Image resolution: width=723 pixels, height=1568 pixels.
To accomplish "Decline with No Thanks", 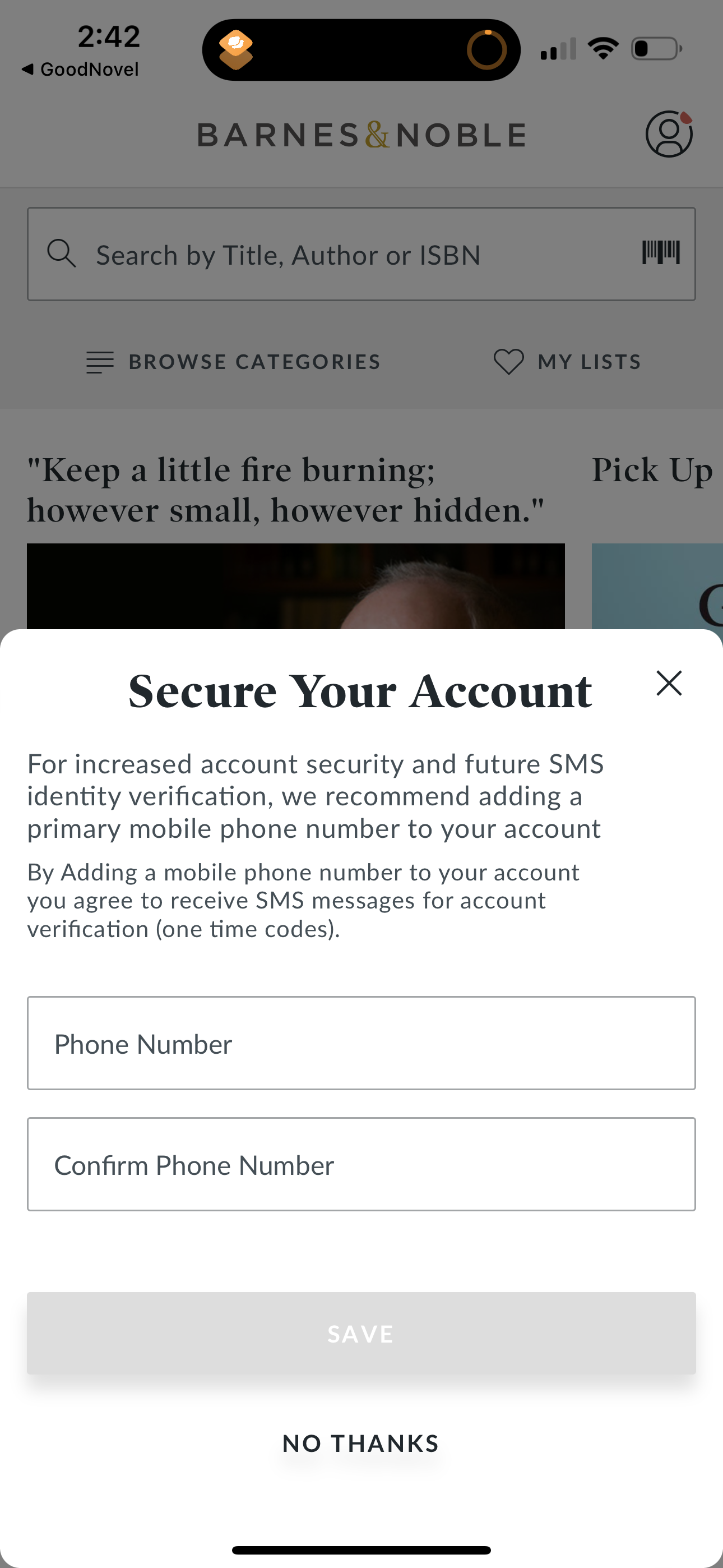I will 361,1443.
